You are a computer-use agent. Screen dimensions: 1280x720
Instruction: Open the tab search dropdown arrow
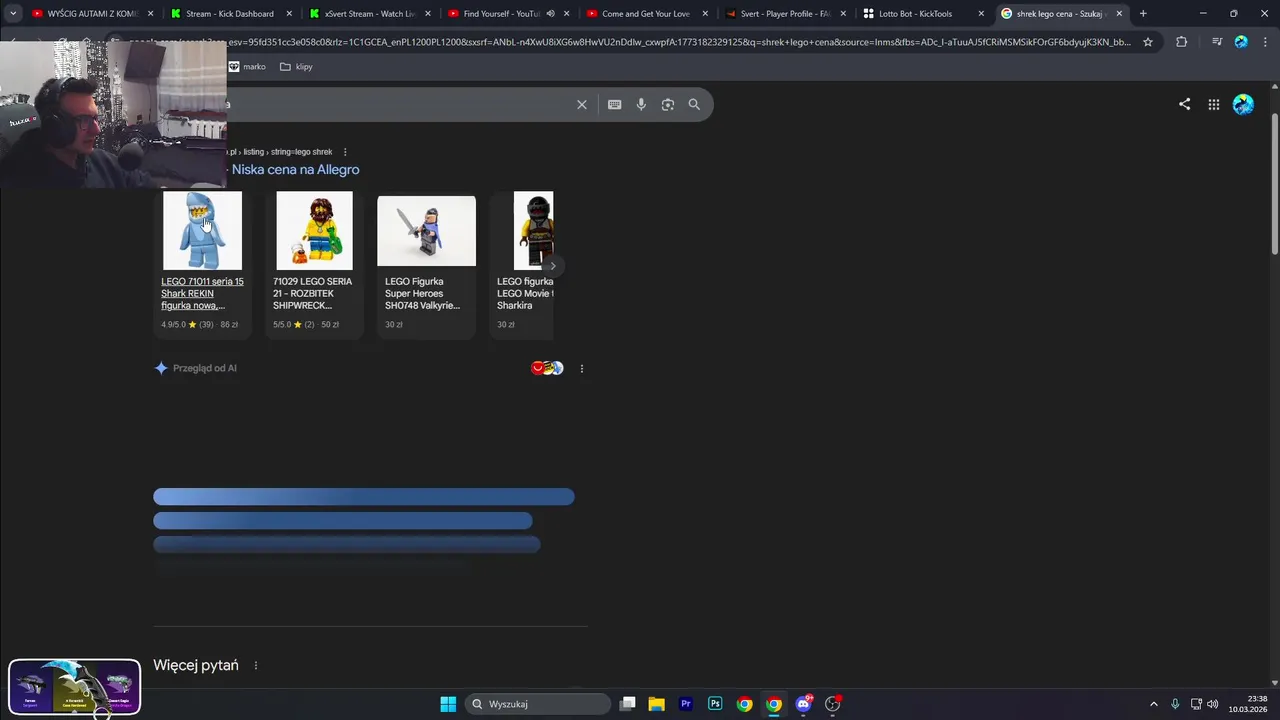[13, 14]
